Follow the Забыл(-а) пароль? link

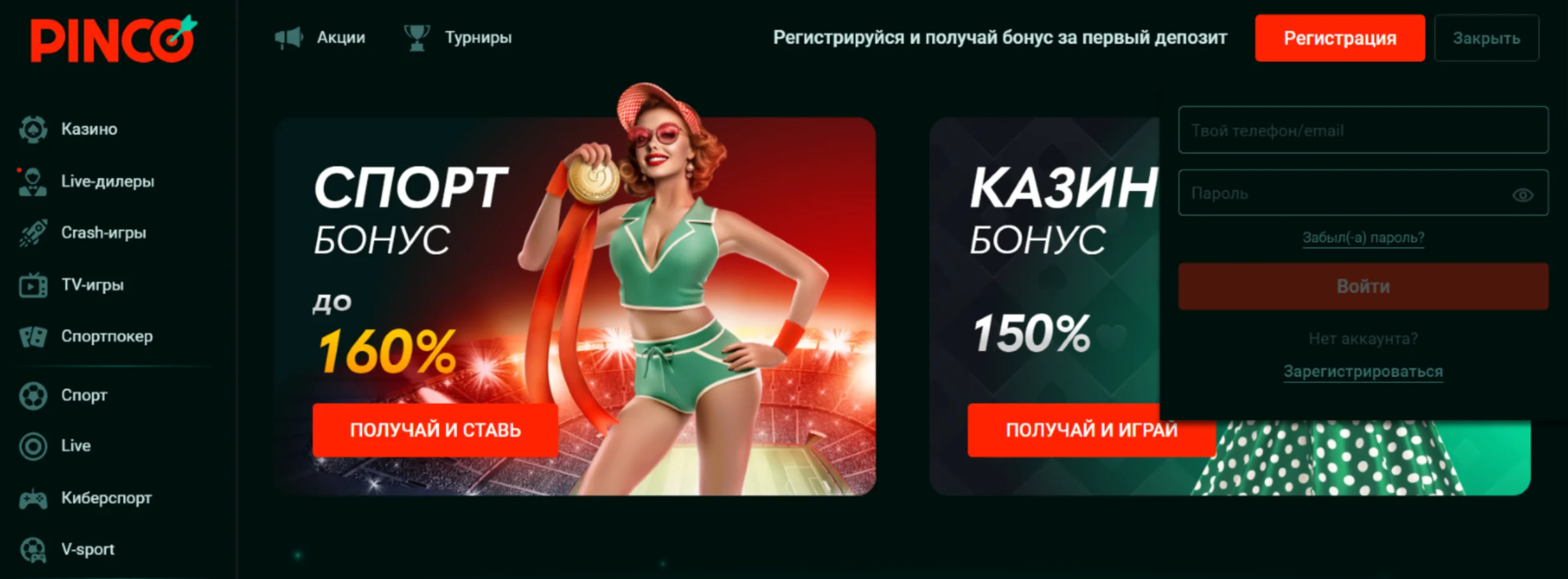(x=1363, y=238)
